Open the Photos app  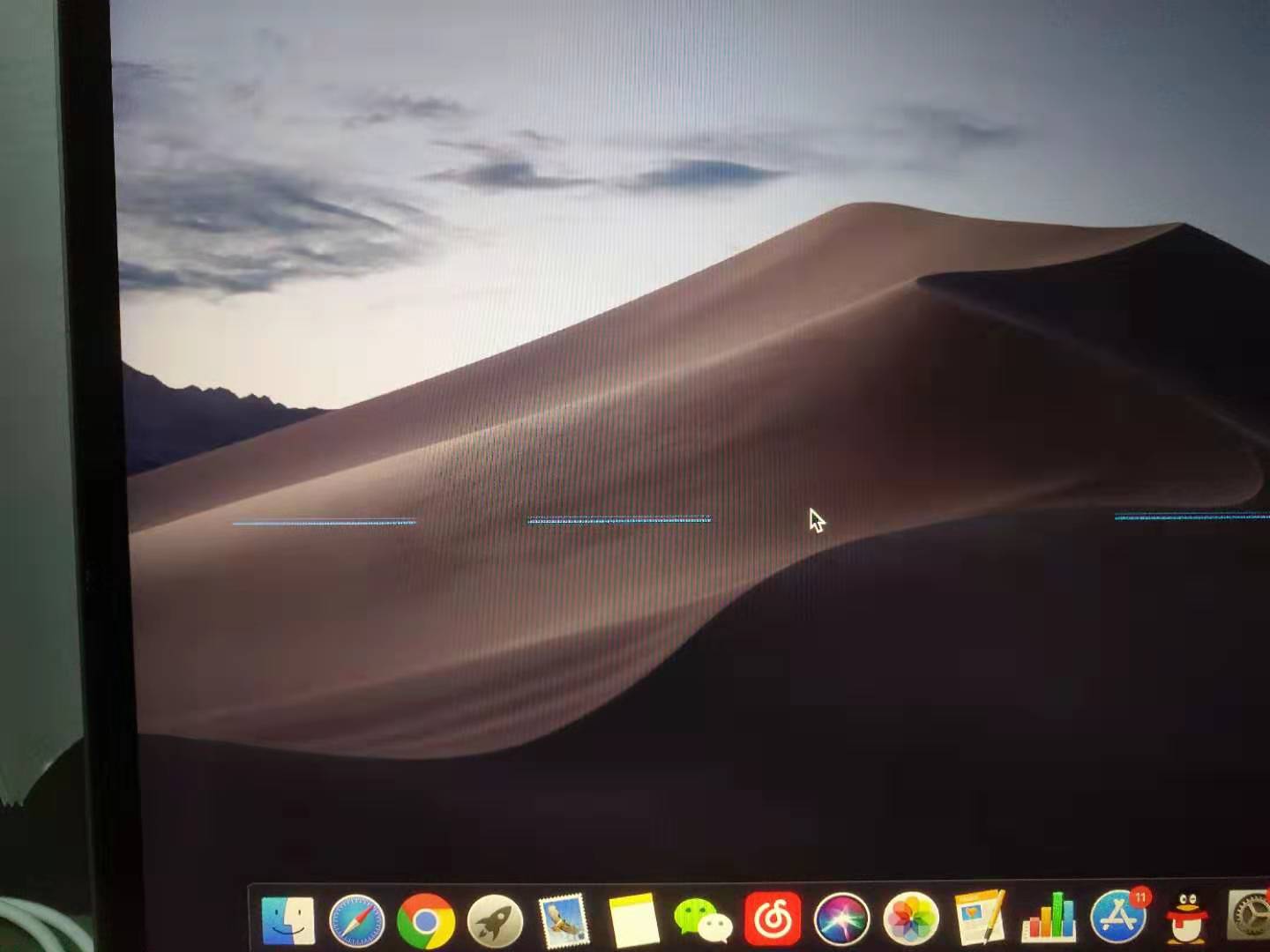coord(911,918)
